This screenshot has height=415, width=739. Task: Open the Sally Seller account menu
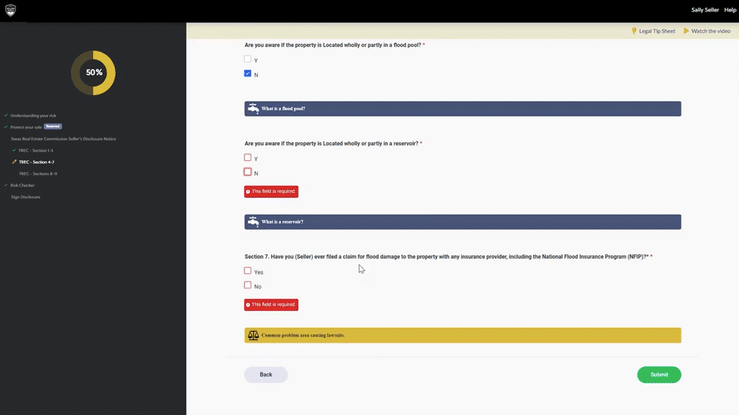point(705,10)
